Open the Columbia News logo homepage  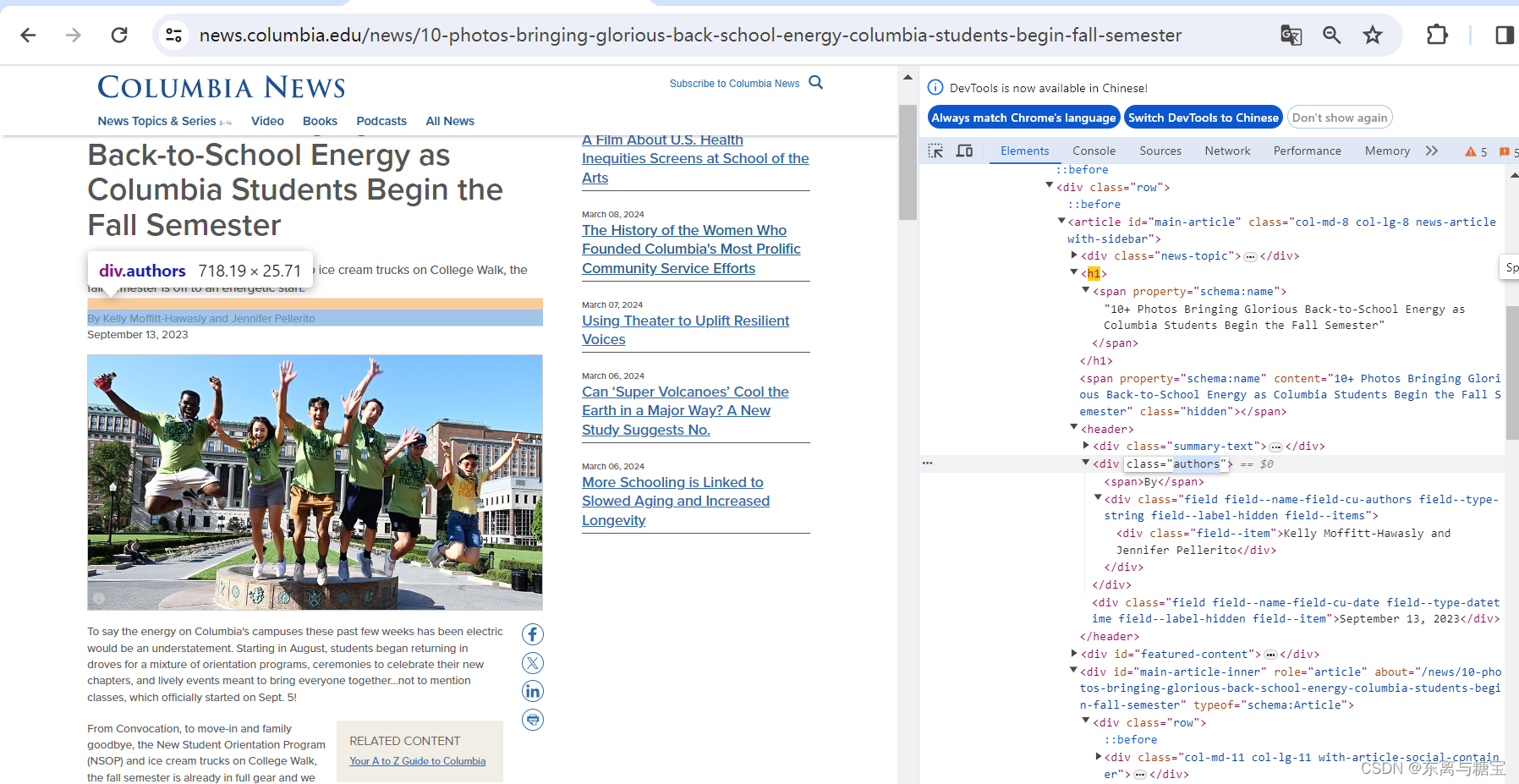(x=222, y=87)
